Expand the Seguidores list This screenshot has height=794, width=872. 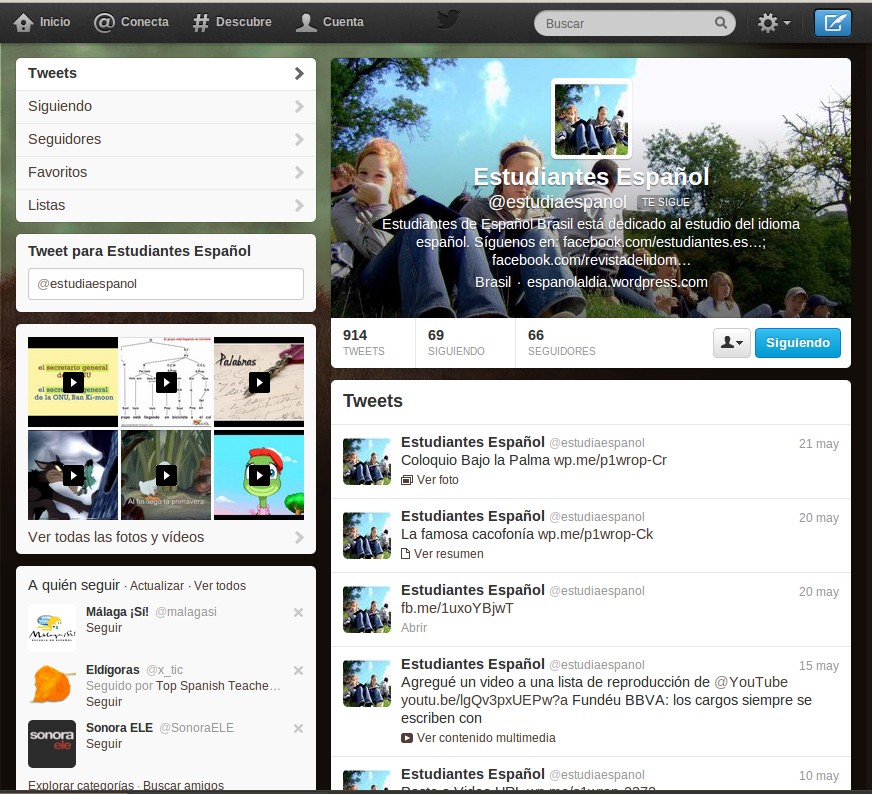tap(166, 139)
